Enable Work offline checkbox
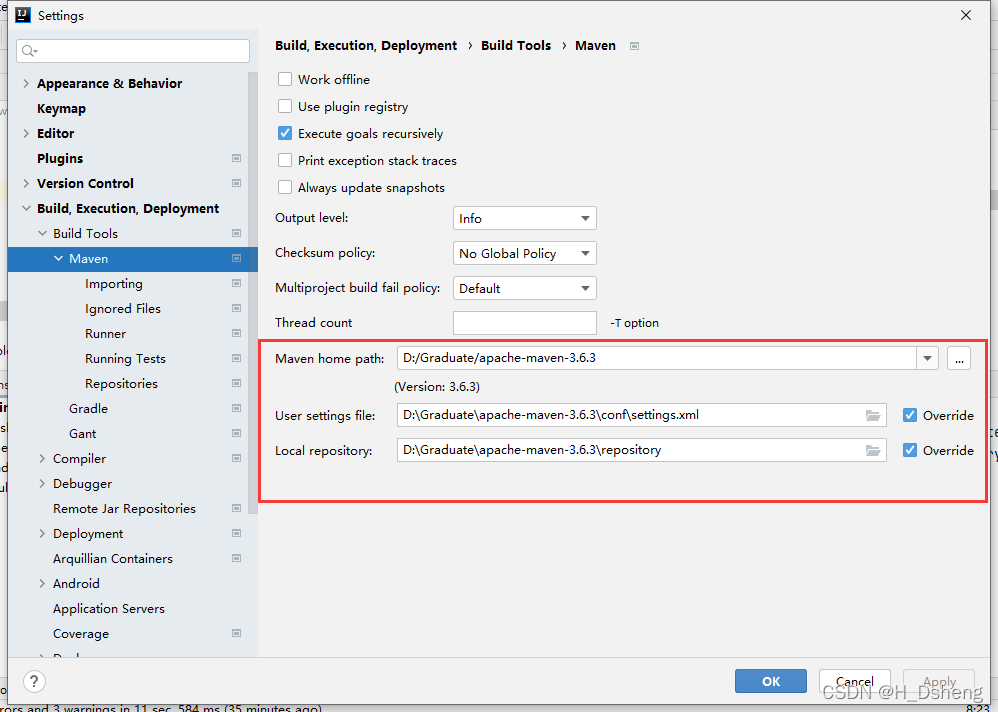 point(285,80)
